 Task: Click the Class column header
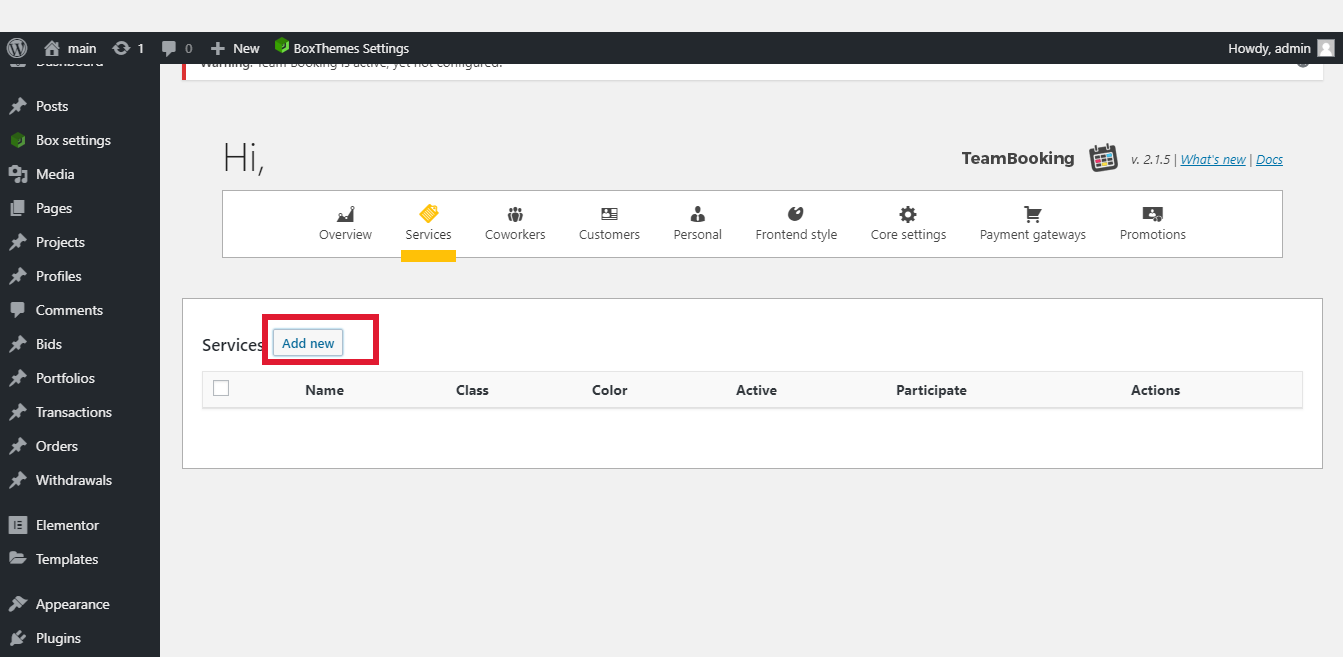pyautogui.click(x=472, y=390)
